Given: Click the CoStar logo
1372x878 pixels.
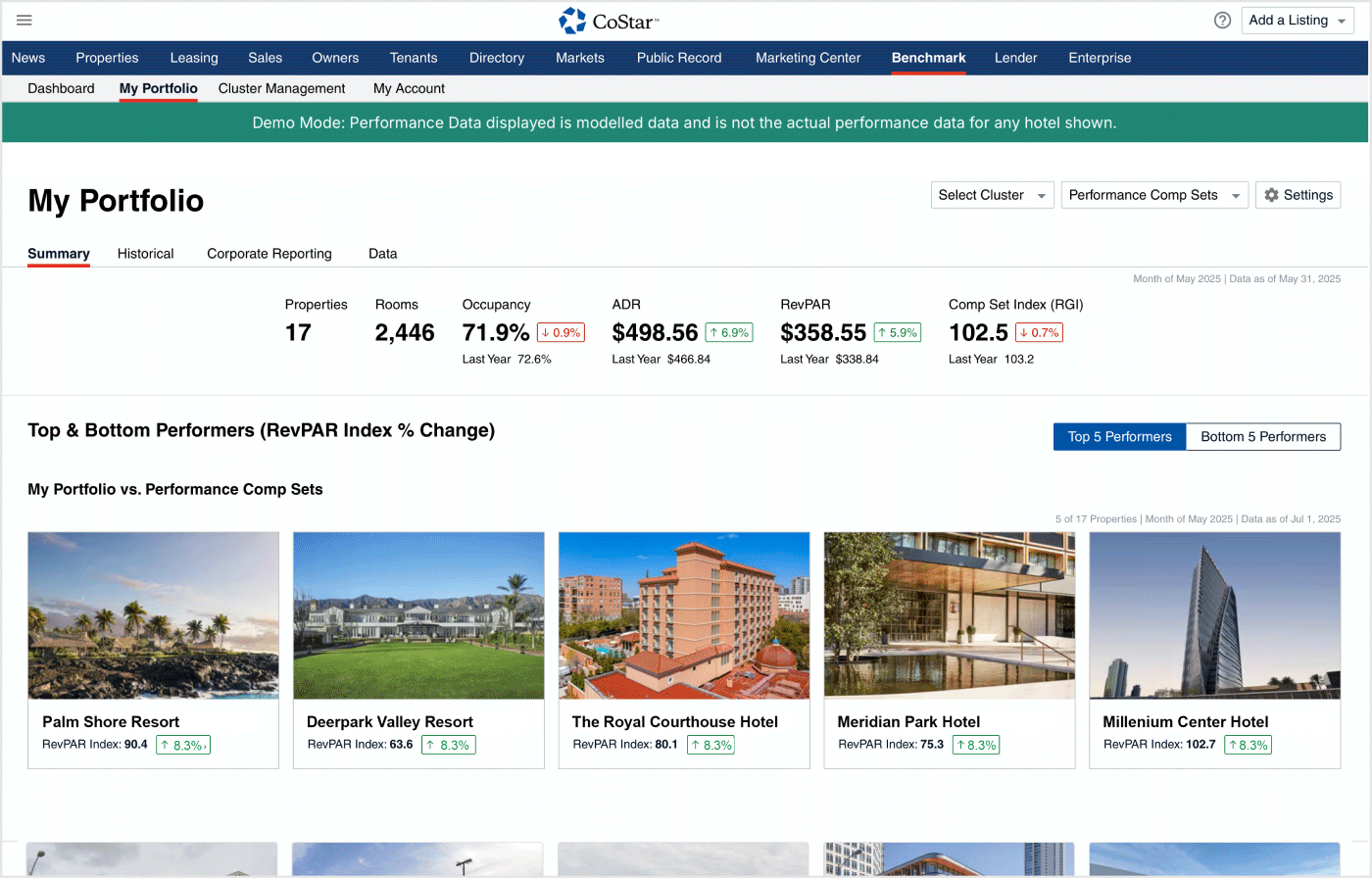Looking at the screenshot, I should pos(609,21).
